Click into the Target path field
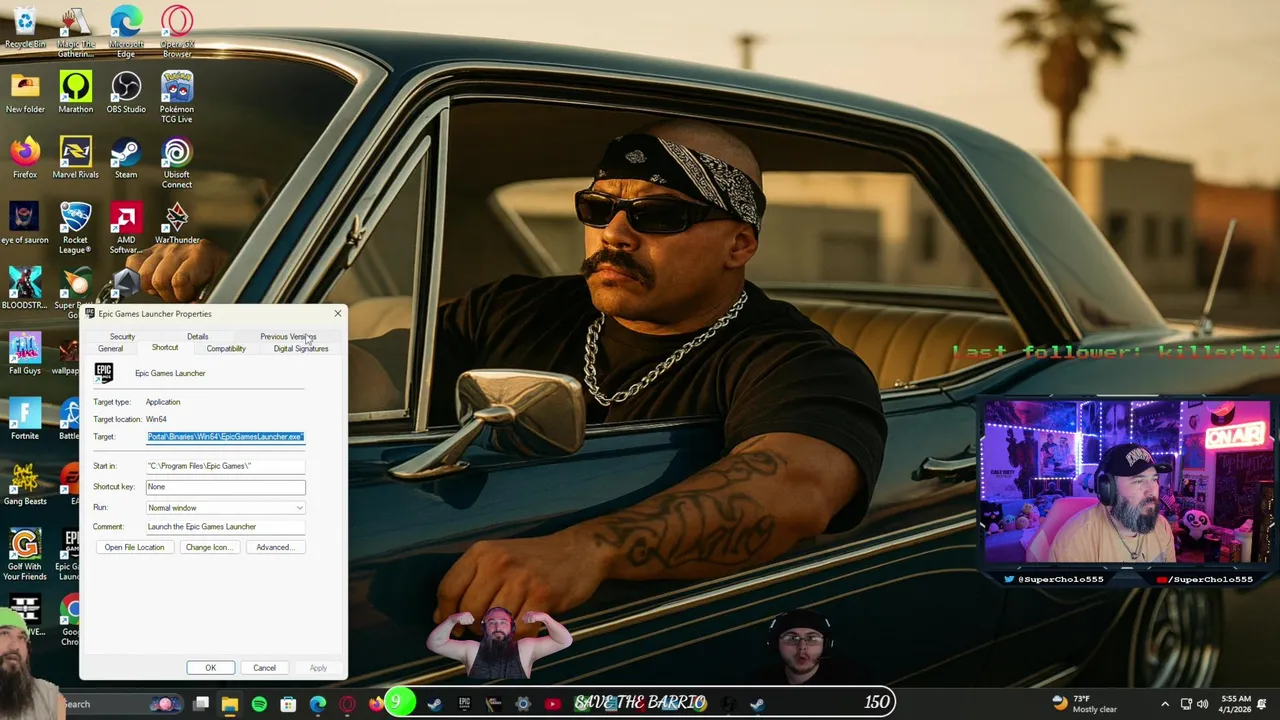 click(226, 437)
